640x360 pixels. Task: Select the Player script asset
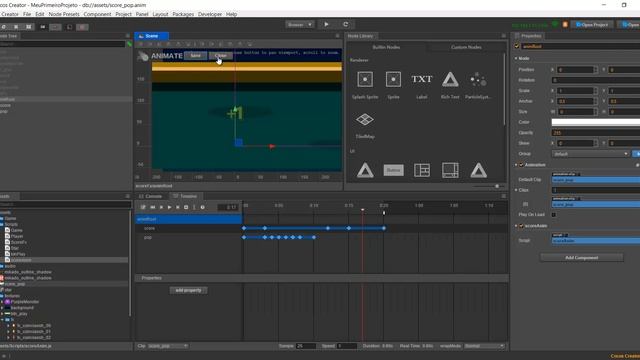coord(17,236)
